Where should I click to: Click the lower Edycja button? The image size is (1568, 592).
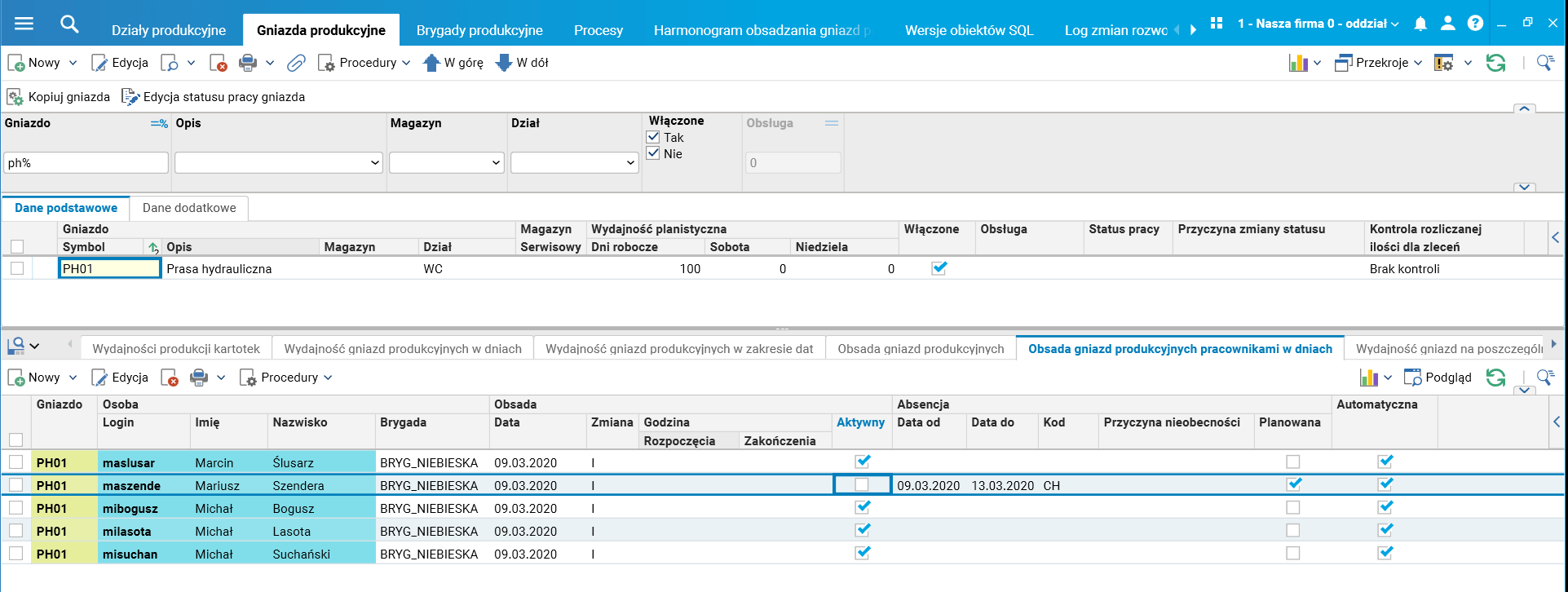(120, 378)
